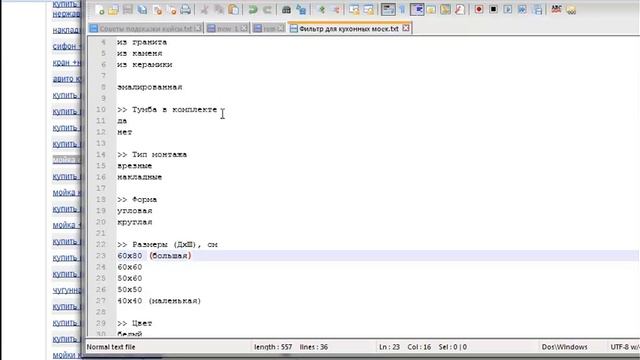Click 'авито' link in background browser

pyautogui.click(x=66, y=79)
